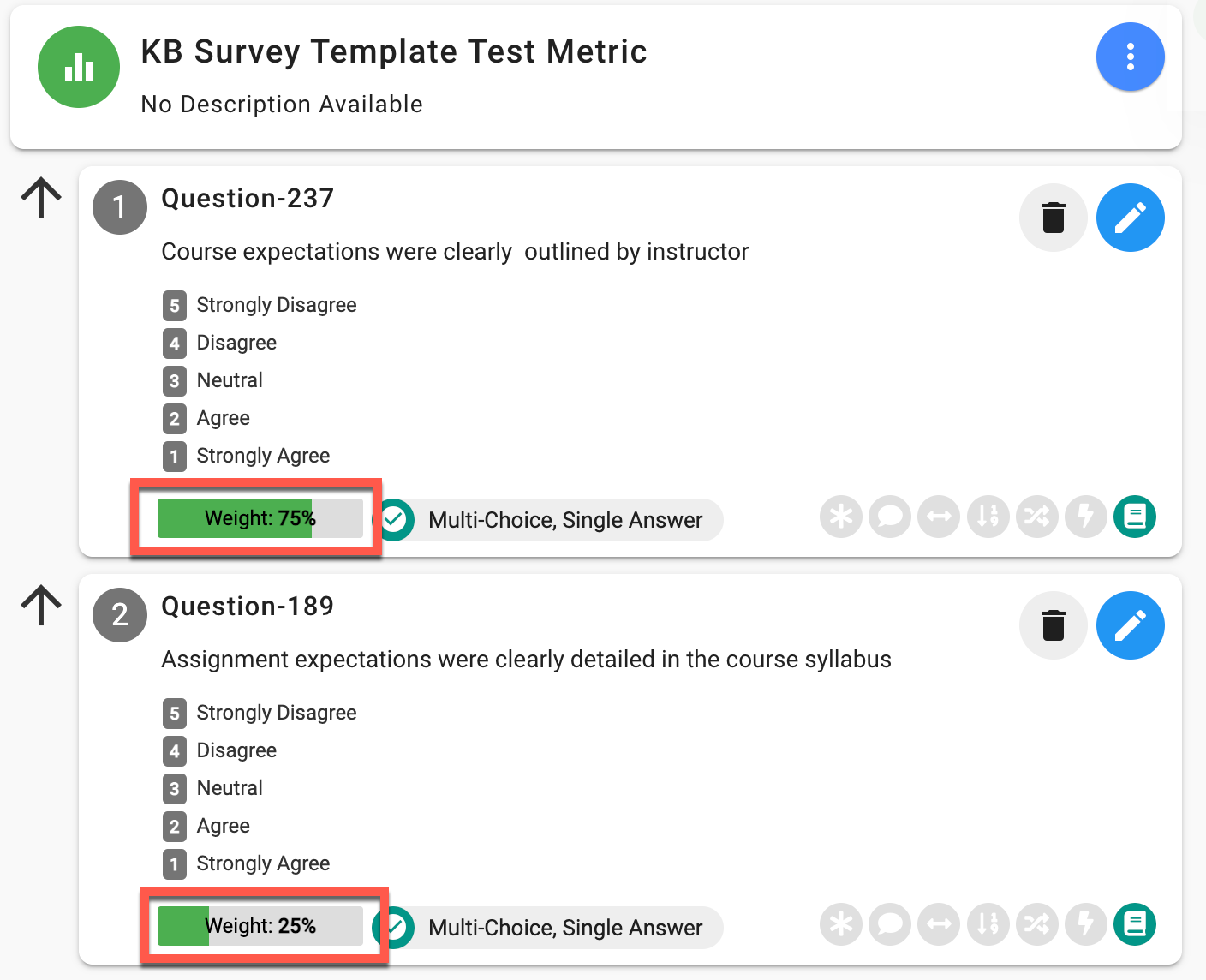The height and width of the screenshot is (980, 1206).
Task: Delete Question-237 using the trash icon
Action: (x=1053, y=218)
